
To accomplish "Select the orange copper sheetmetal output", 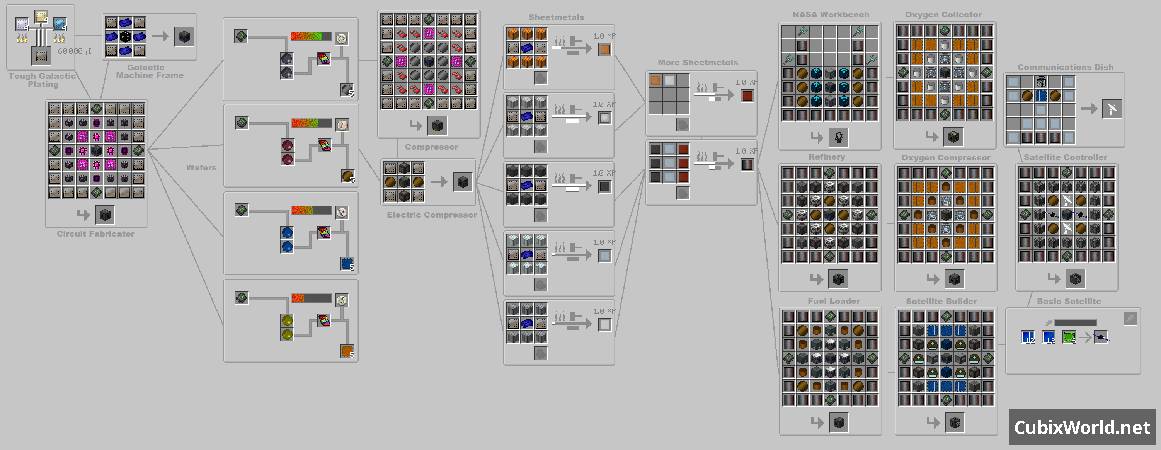I will click(604, 49).
